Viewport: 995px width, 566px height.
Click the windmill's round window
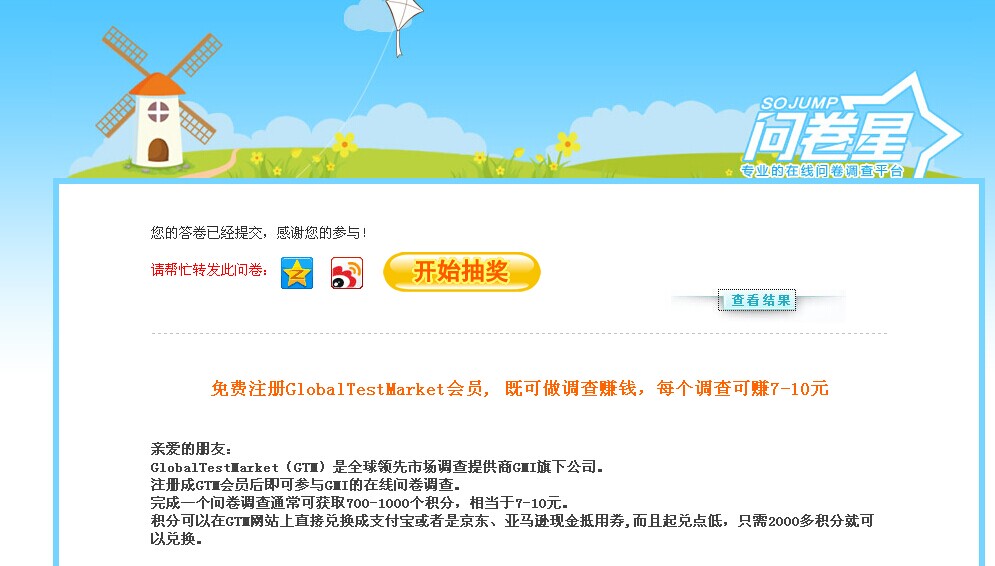tap(158, 112)
